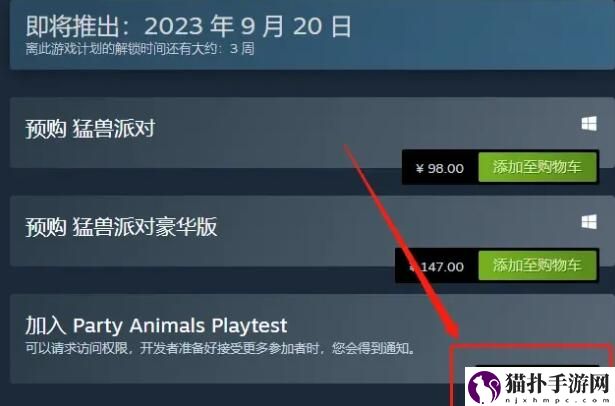Click the 猫扑手游网 watermark text
Image resolution: width=615 pixels, height=406 pixels.
[557, 383]
